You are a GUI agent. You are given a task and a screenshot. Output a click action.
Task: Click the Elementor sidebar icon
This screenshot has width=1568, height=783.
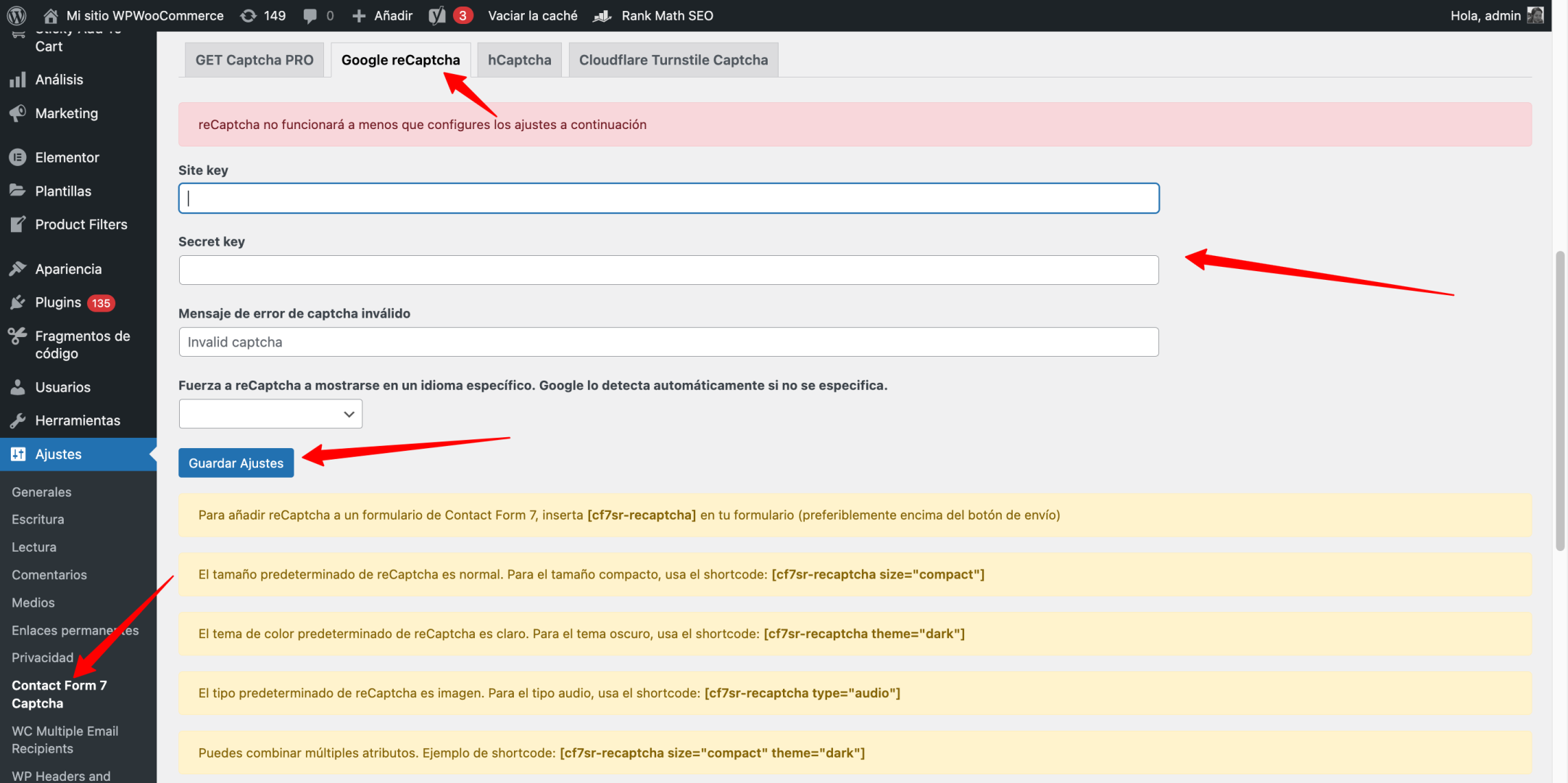point(17,157)
